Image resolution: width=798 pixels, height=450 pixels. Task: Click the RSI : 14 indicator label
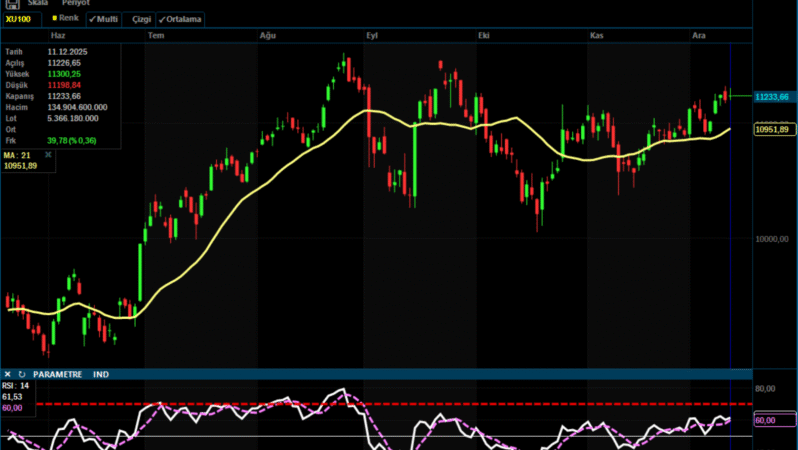(16, 385)
